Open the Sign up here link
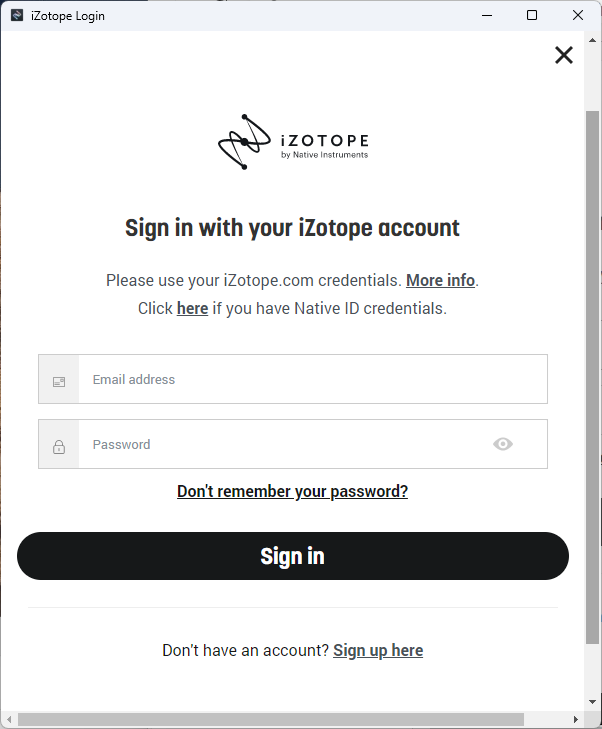Image resolution: width=602 pixels, height=729 pixels. click(378, 650)
